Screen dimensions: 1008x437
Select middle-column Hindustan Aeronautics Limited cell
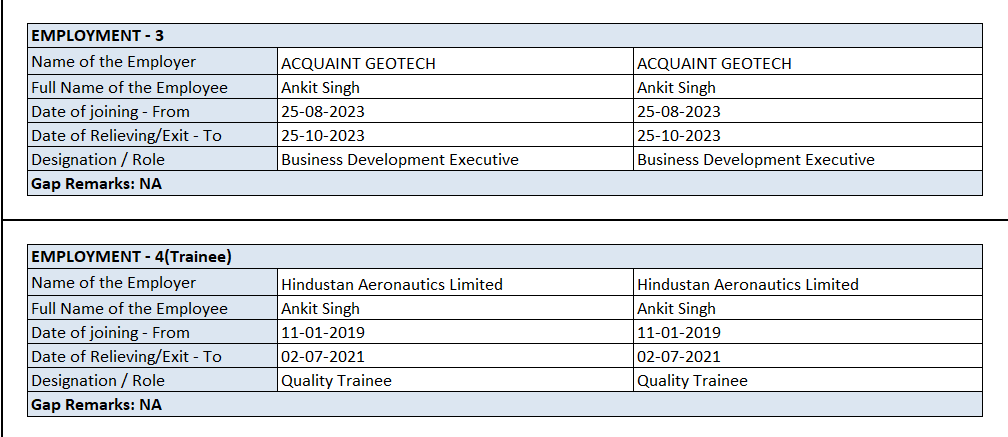(x=392, y=284)
